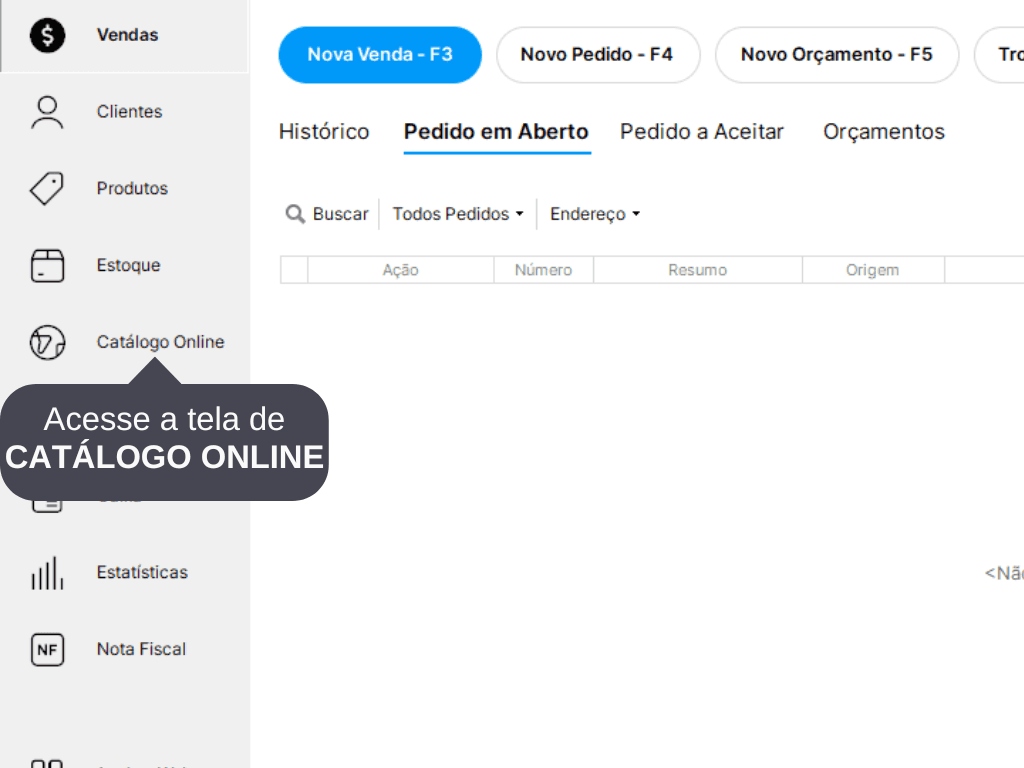Sort by the Ação column header

(400, 270)
